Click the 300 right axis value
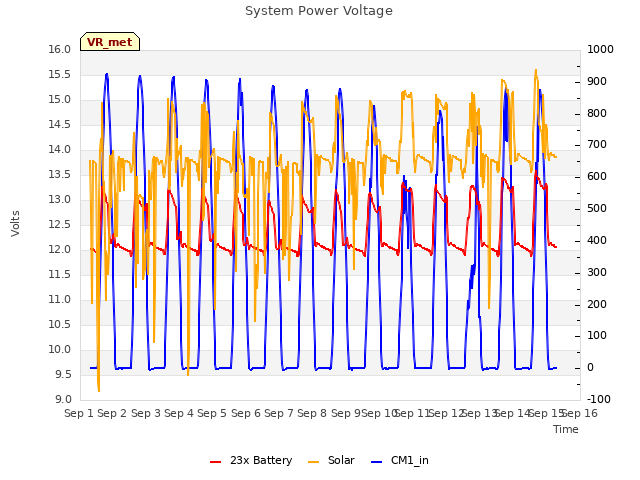 [x=597, y=273]
